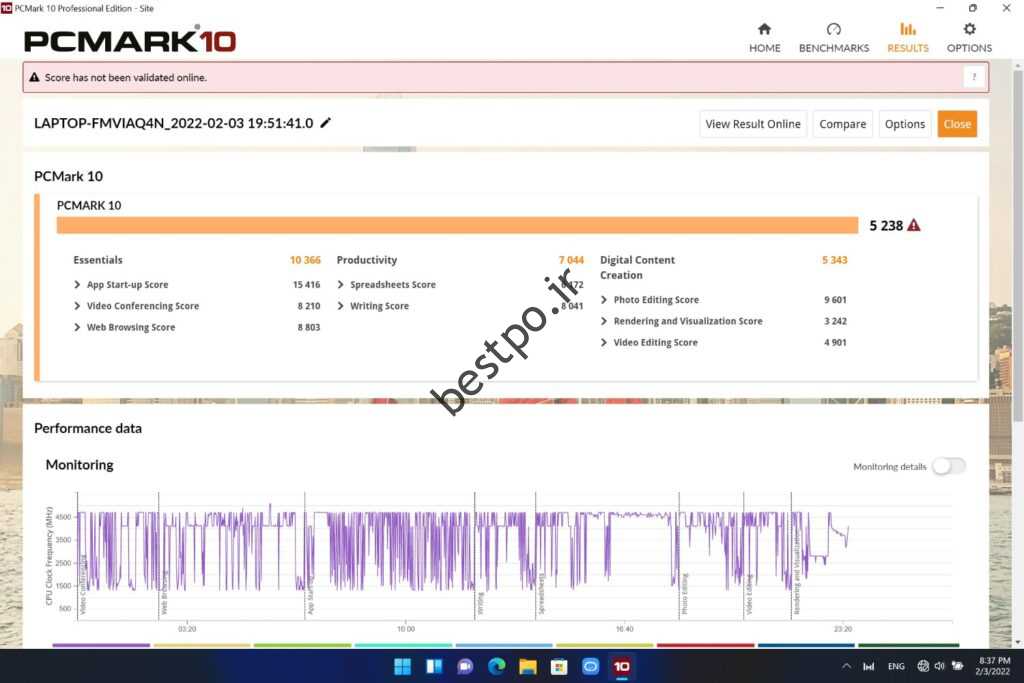Expand the Writing Score row
1024x683 pixels.
(x=340, y=306)
